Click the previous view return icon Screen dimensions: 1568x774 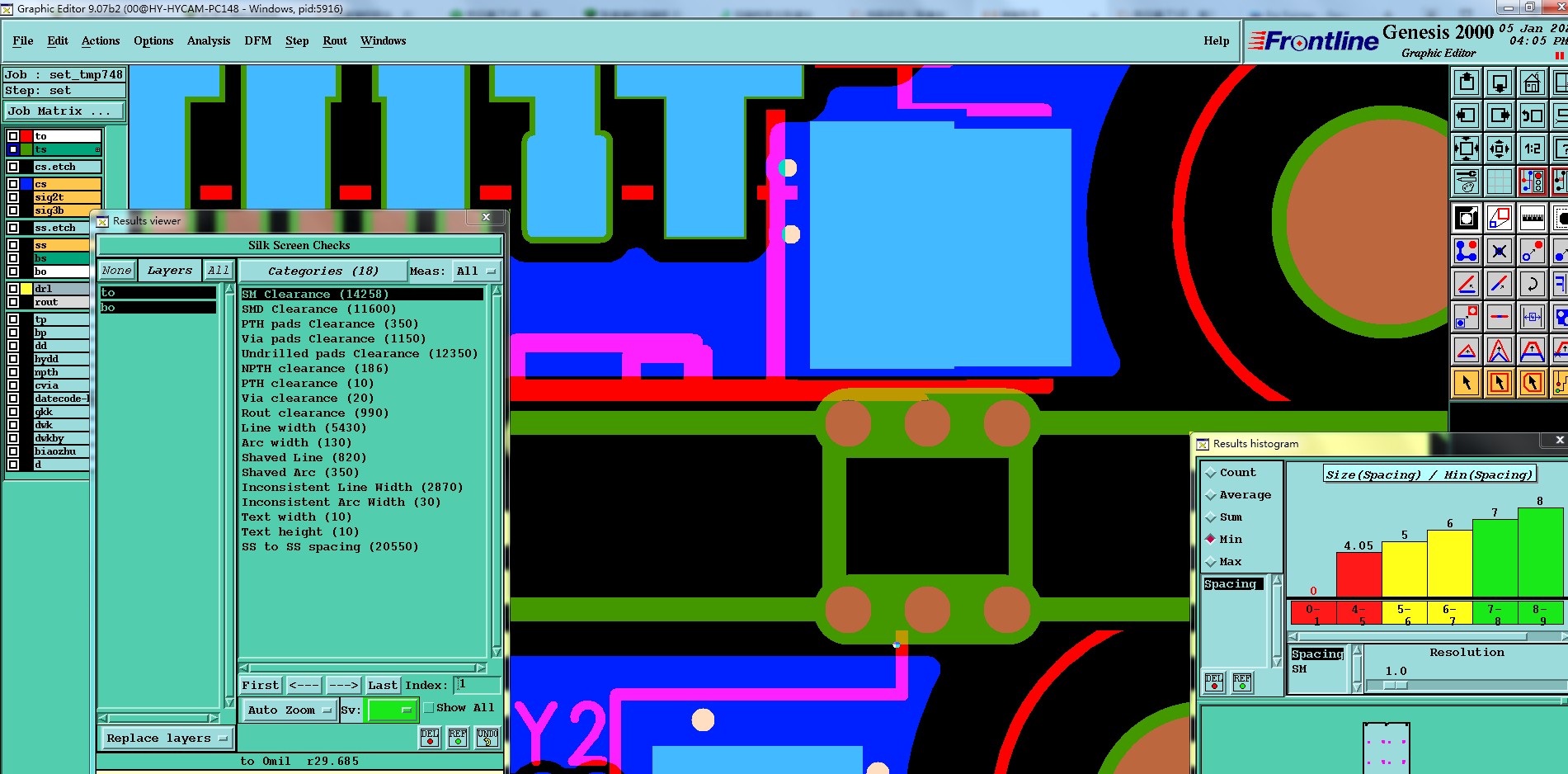click(1533, 116)
